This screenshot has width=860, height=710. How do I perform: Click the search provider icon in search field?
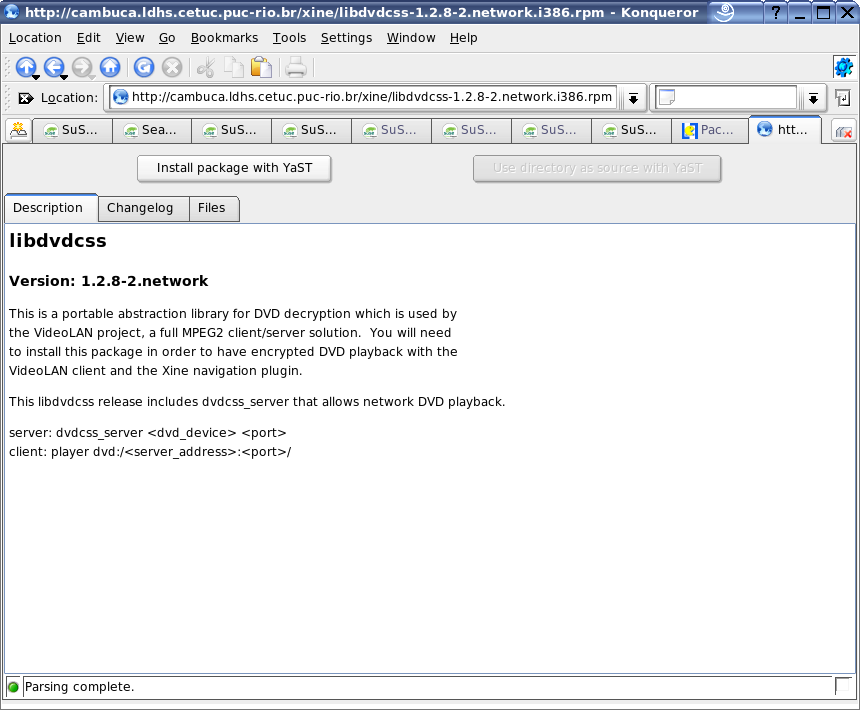[666, 98]
